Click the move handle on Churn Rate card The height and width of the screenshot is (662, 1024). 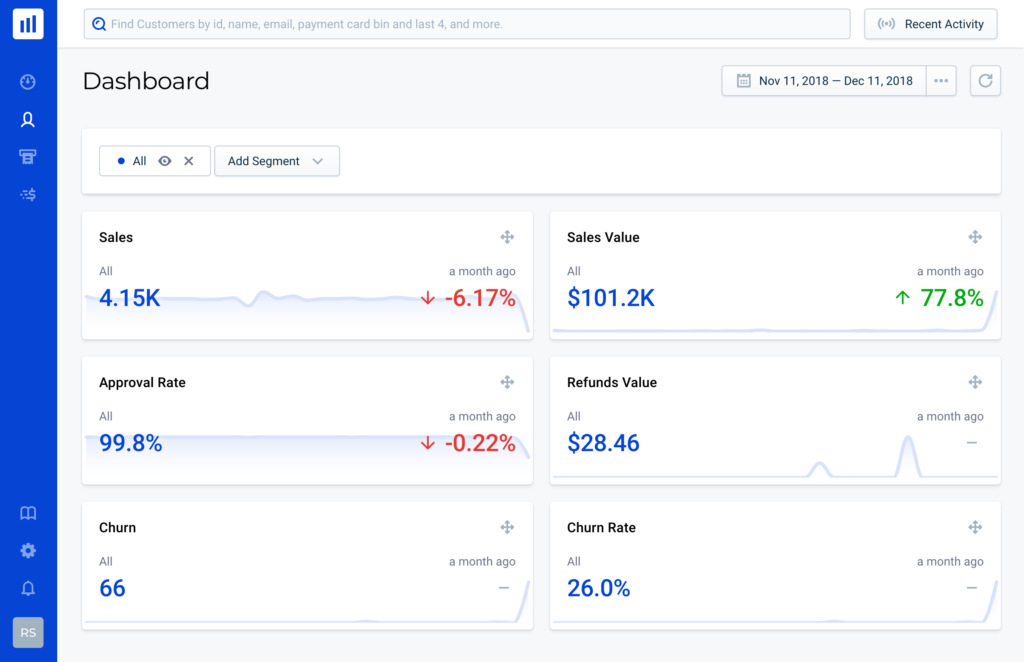click(x=975, y=527)
